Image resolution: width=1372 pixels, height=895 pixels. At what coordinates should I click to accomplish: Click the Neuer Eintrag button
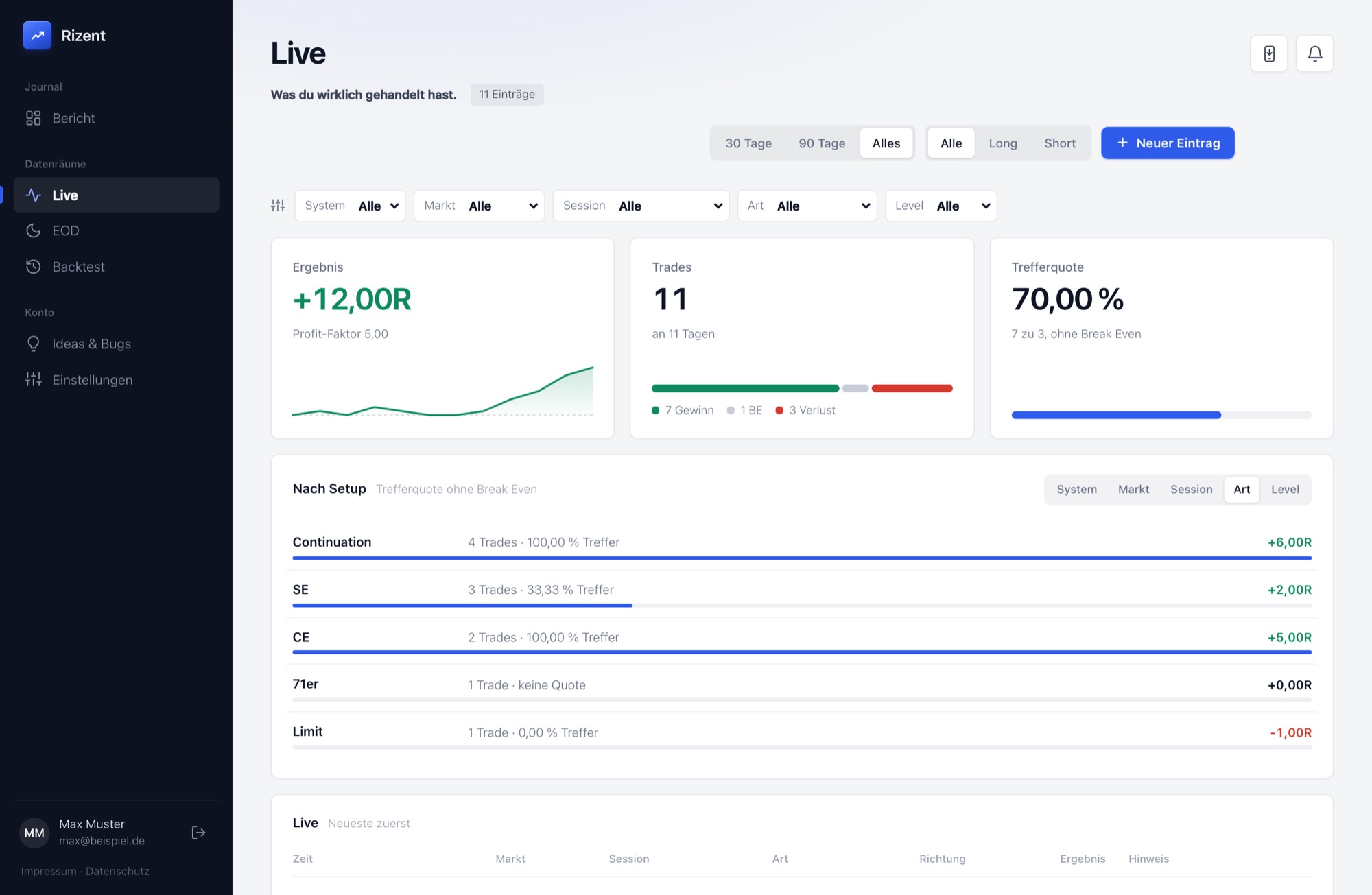coord(1168,143)
